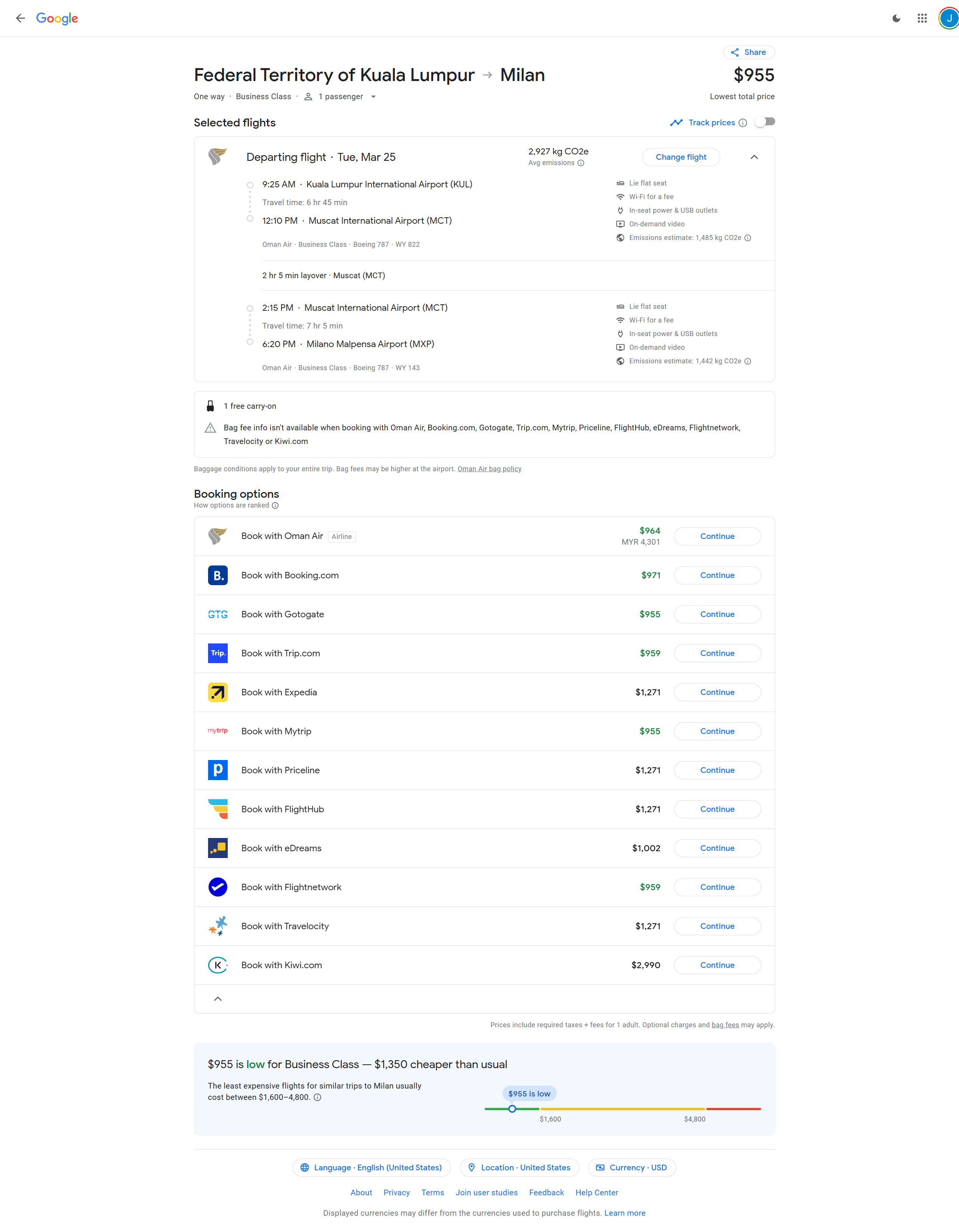The height and width of the screenshot is (1232, 959).
Task: Continue booking with eDreams
Action: [x=717, y=848]
